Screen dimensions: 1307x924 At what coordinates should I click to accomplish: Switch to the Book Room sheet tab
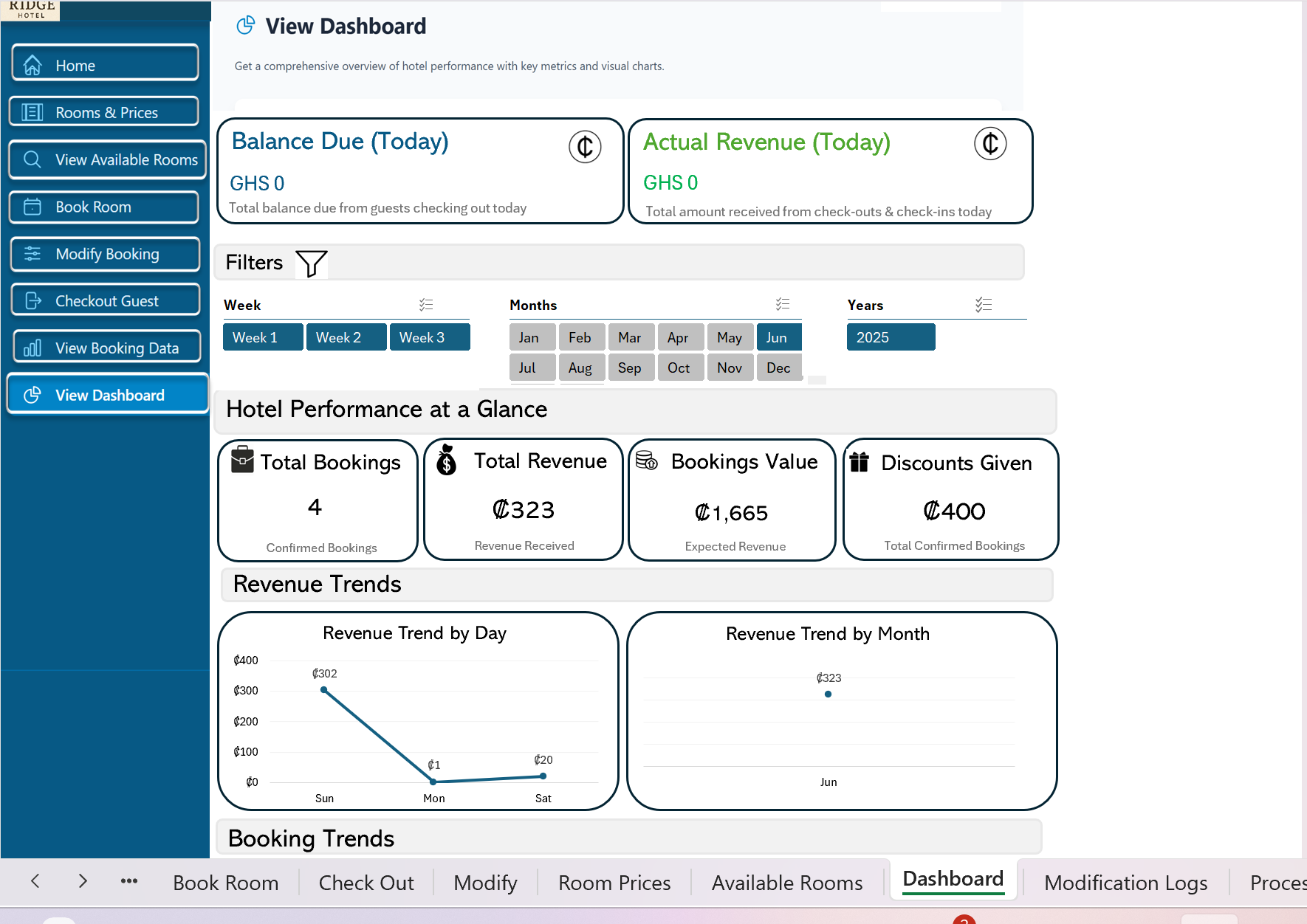[x=225, y=883]
